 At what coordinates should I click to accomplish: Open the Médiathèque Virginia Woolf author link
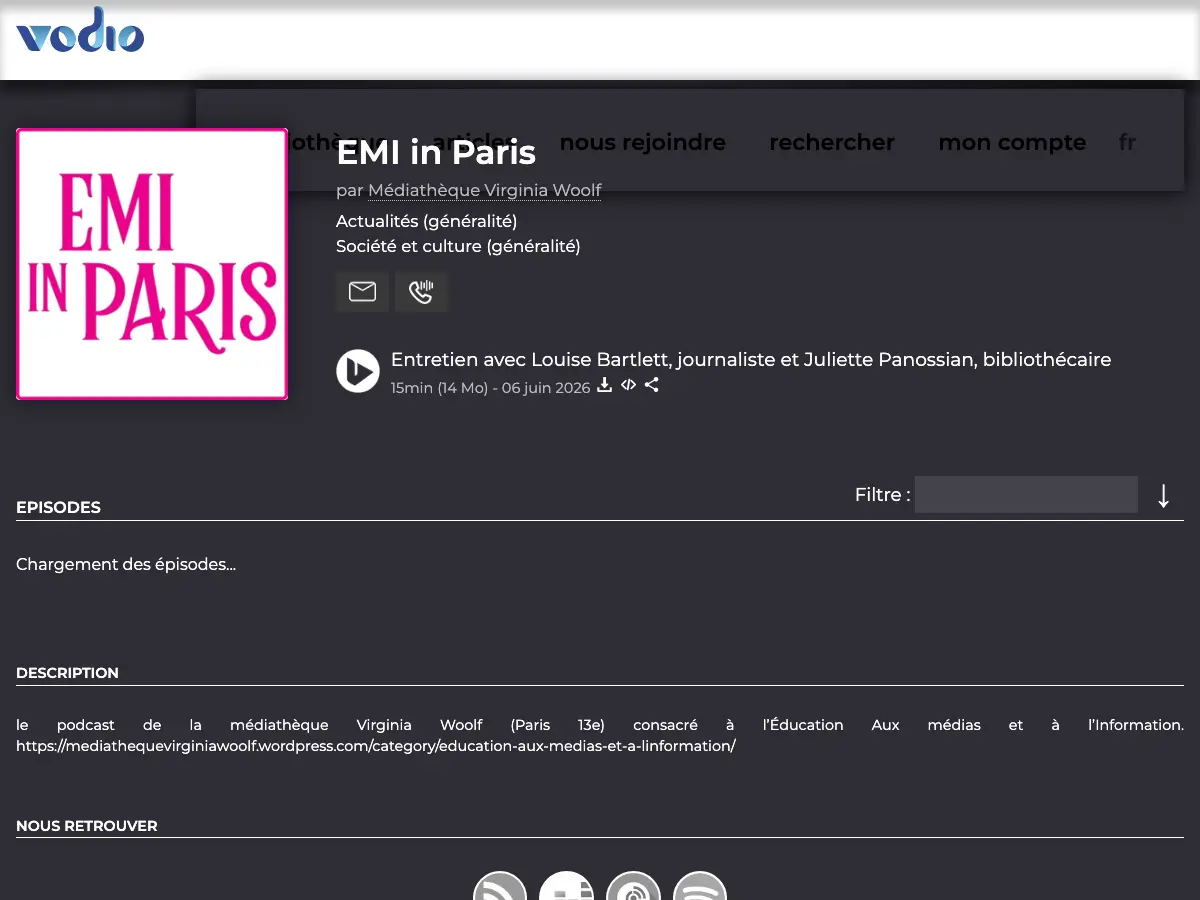[485, 190]
